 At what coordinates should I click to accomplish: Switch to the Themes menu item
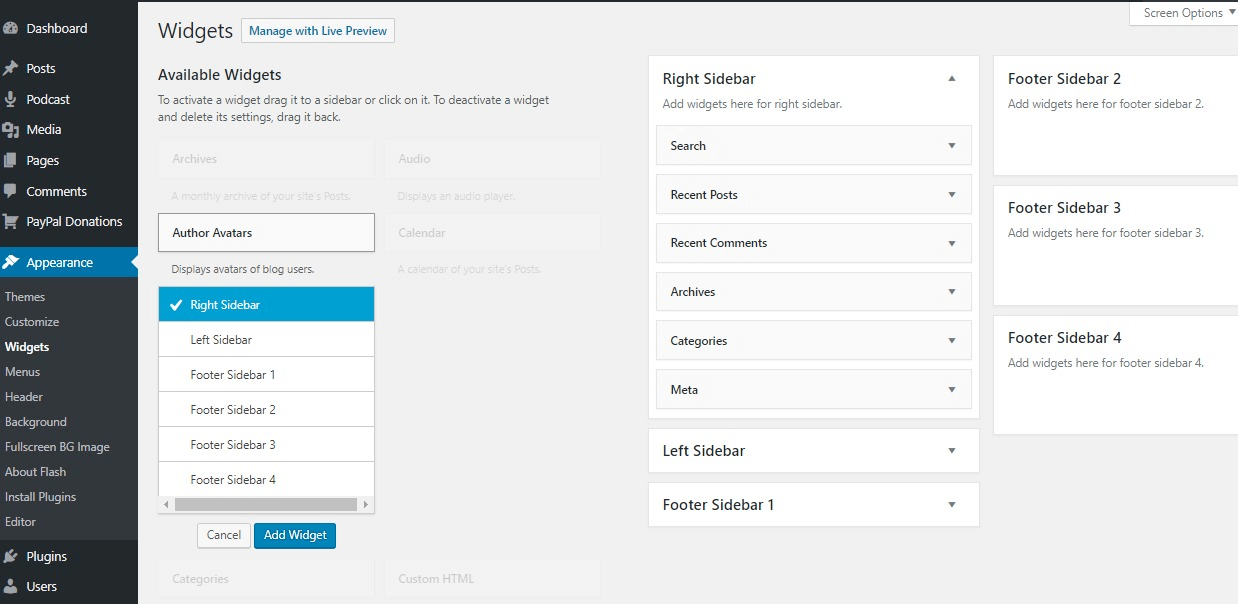[x=24, y=296]
